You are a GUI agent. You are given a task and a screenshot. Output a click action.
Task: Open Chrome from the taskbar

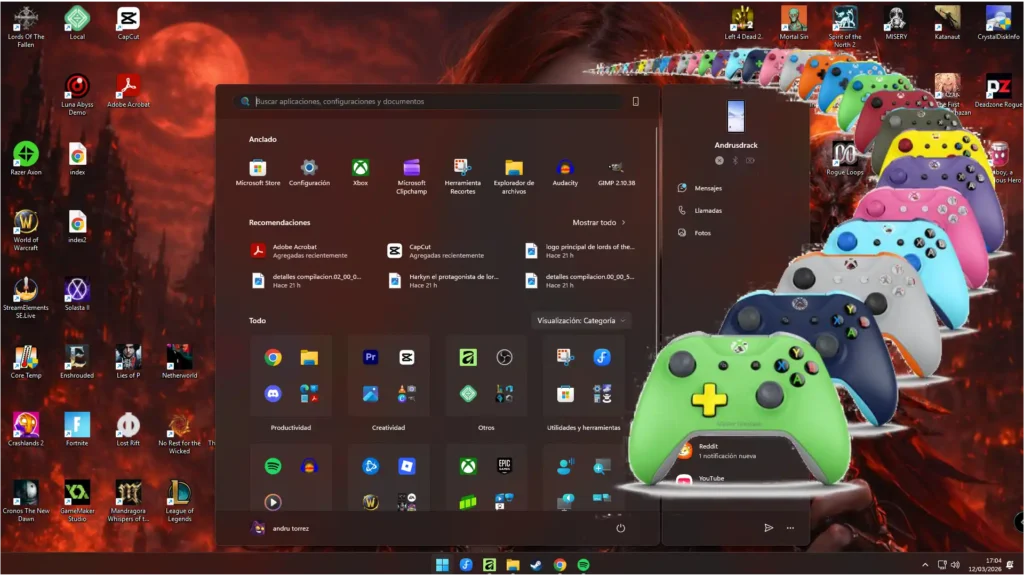pos(560,565)
